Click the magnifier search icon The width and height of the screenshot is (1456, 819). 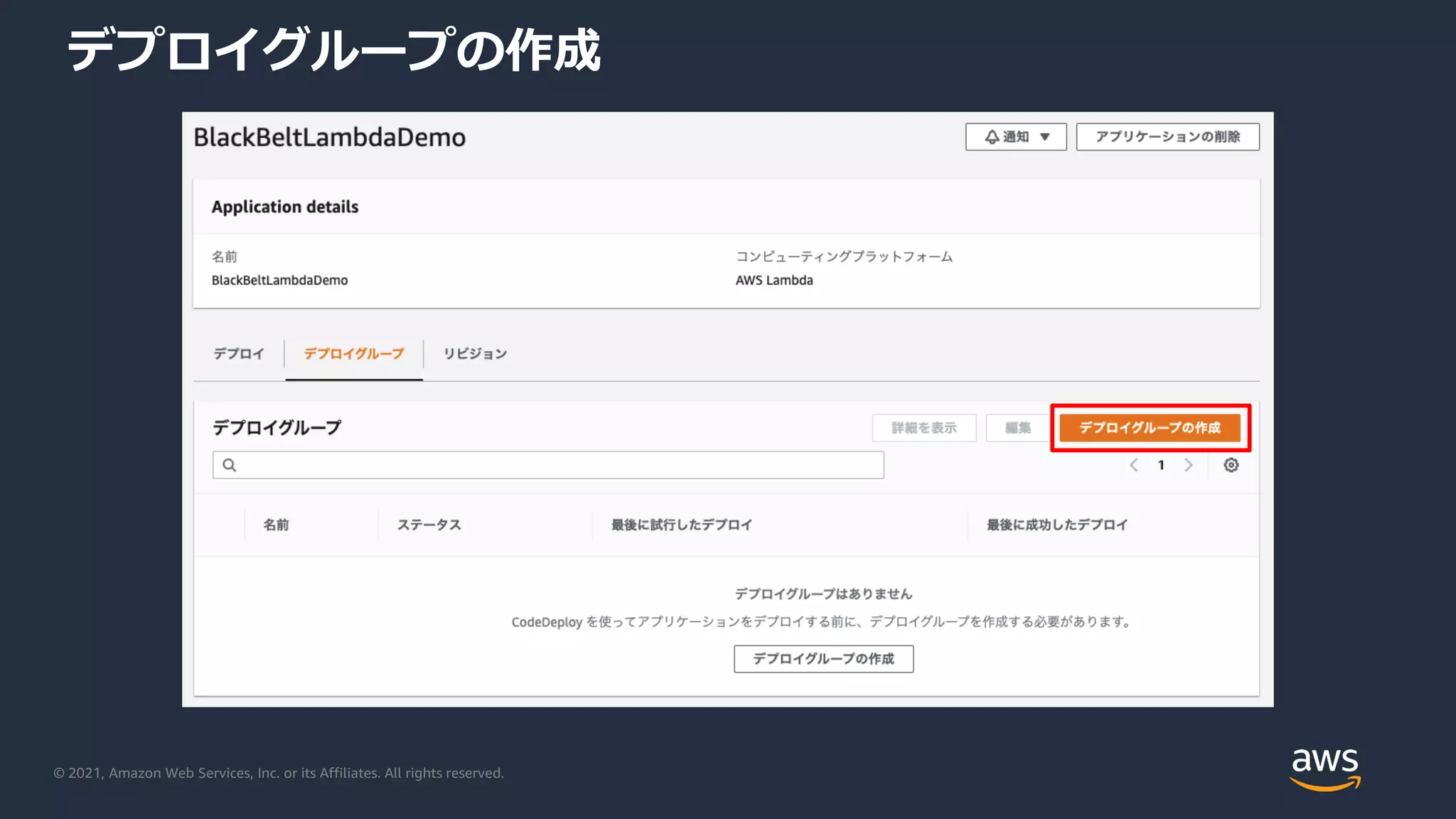pos(229,465)
